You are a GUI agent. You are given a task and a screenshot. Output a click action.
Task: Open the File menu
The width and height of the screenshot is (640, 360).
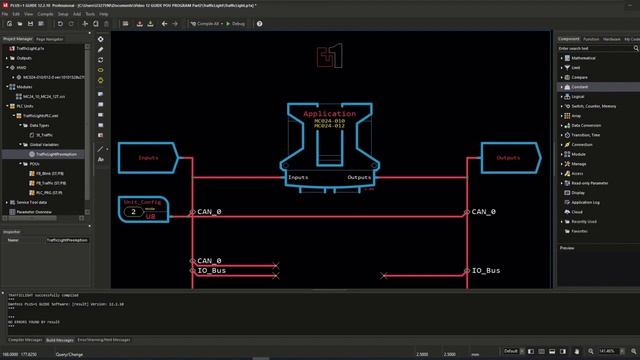tap(5, 14)
